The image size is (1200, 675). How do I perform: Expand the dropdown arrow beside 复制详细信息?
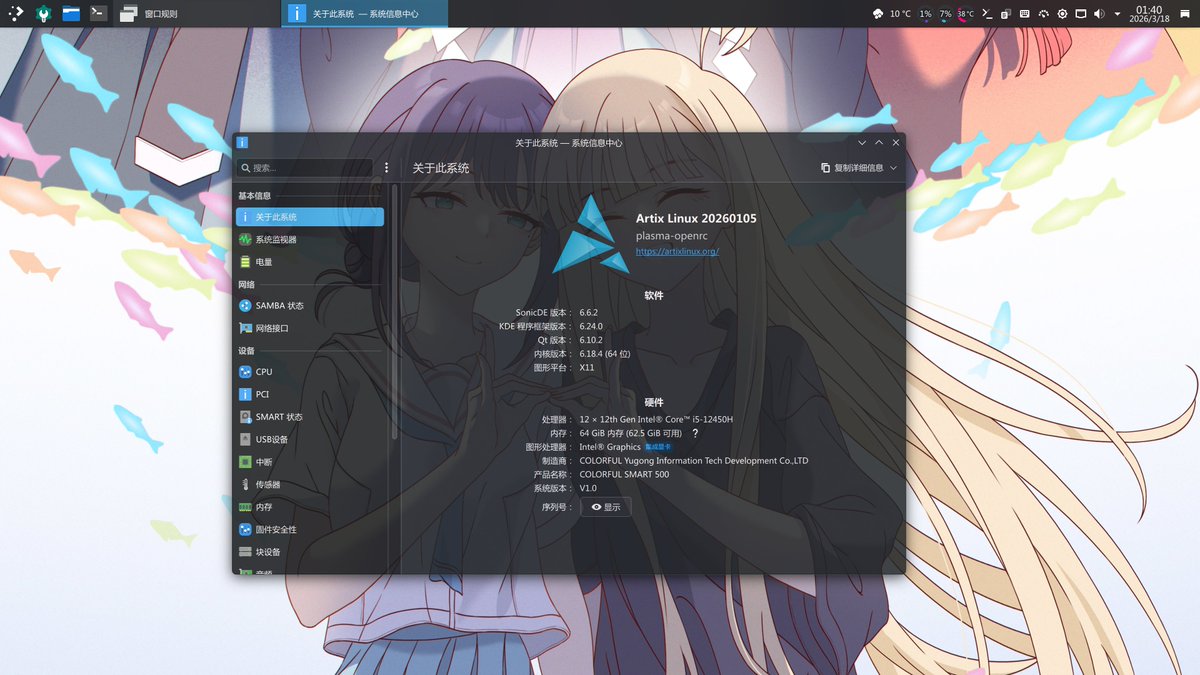(893, 168)
